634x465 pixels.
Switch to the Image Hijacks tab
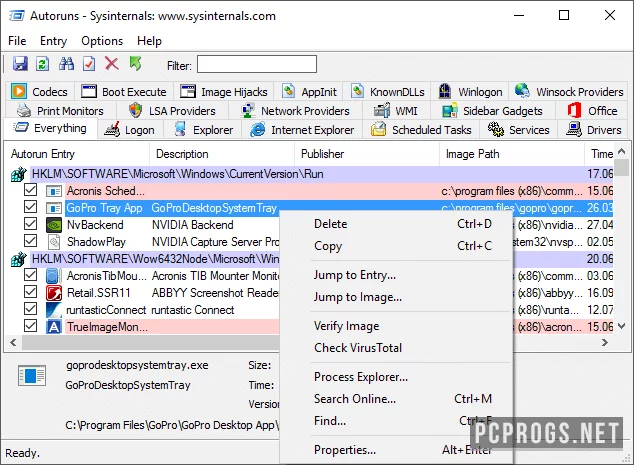[224, 92]
